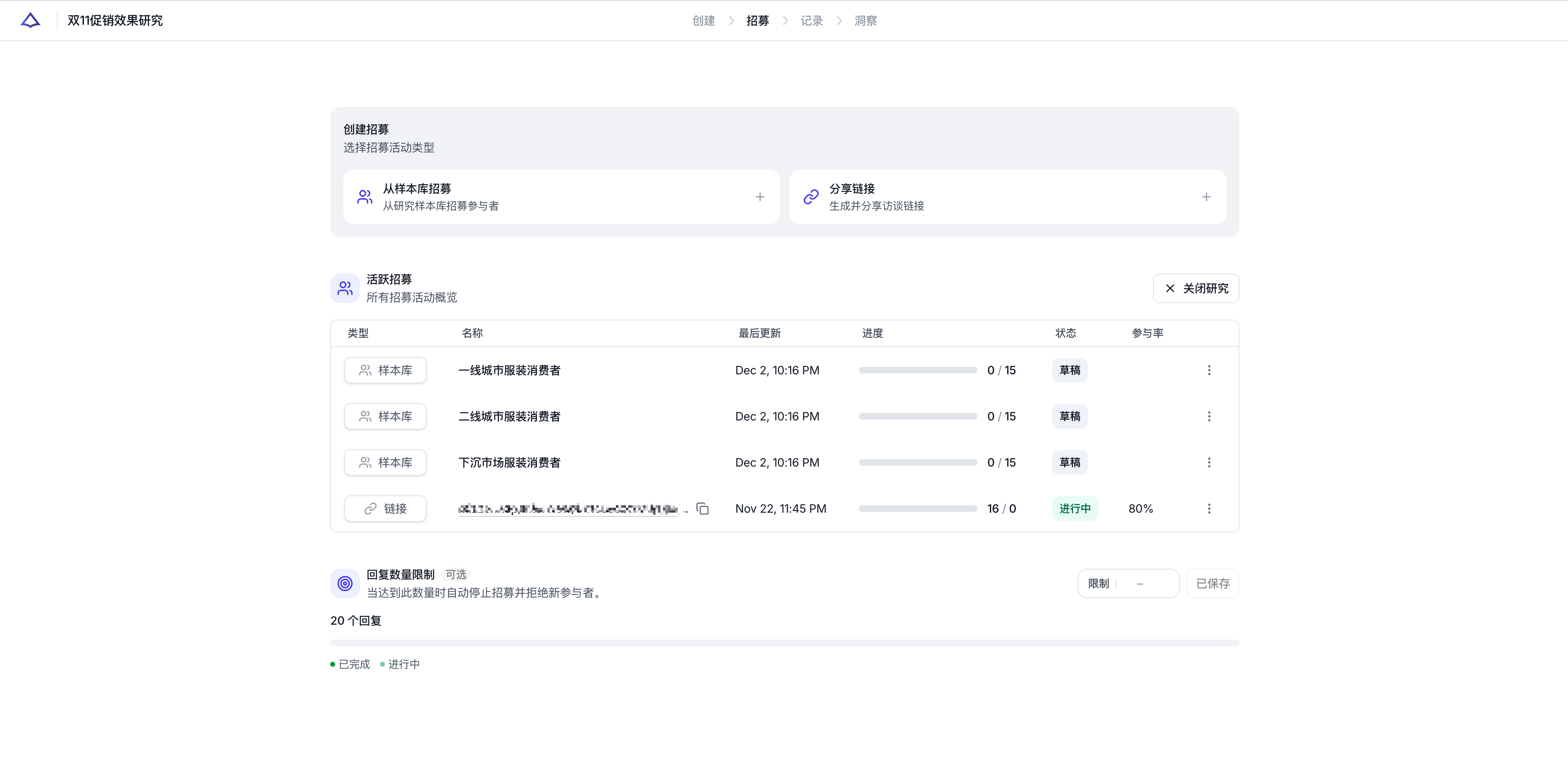The image size is (1568, 761).
Task: Click the 已保存 button
Action: pos(1213,583)
